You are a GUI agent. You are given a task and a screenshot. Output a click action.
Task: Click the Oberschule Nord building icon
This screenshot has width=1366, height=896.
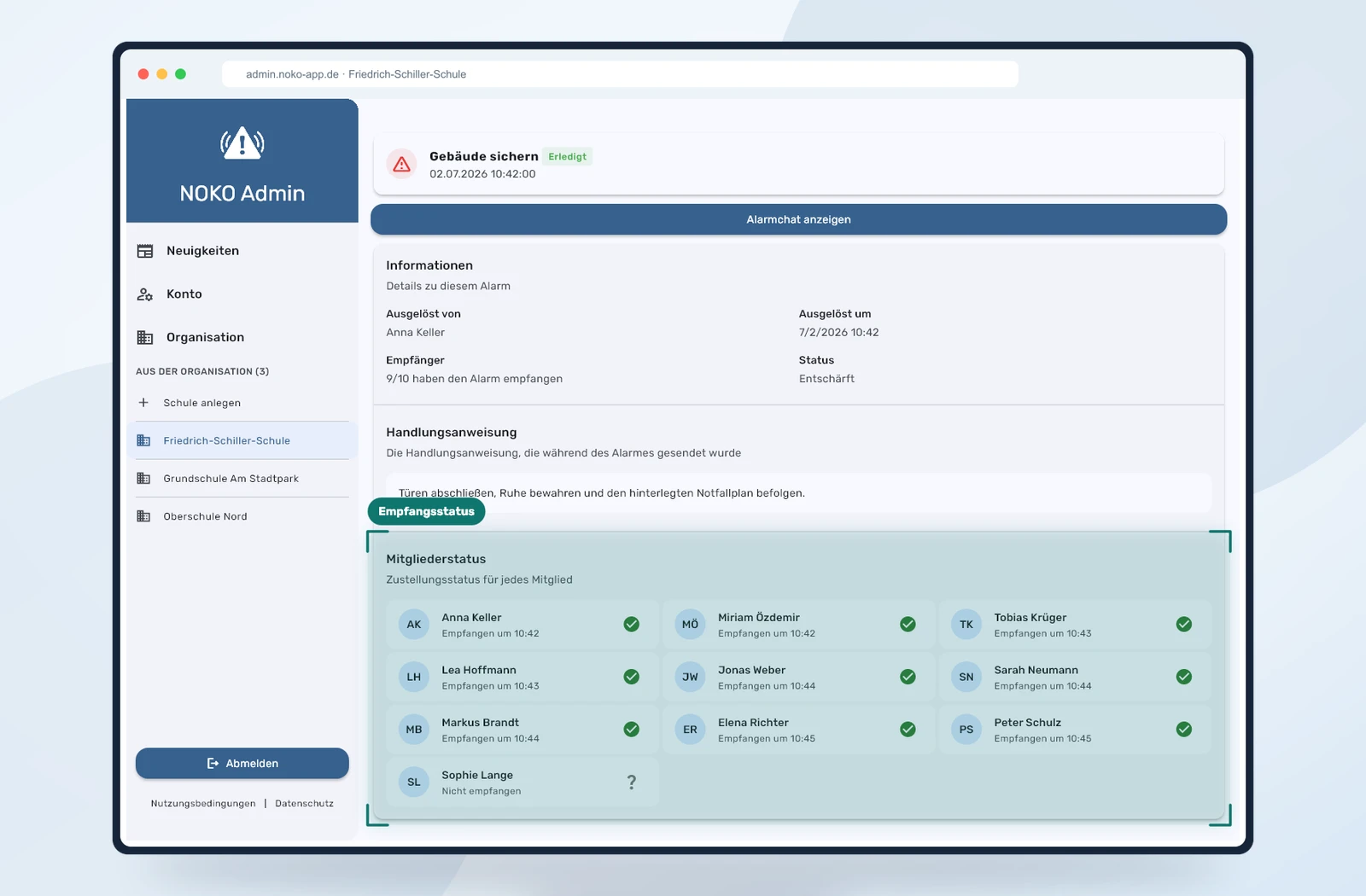[143, 516]
